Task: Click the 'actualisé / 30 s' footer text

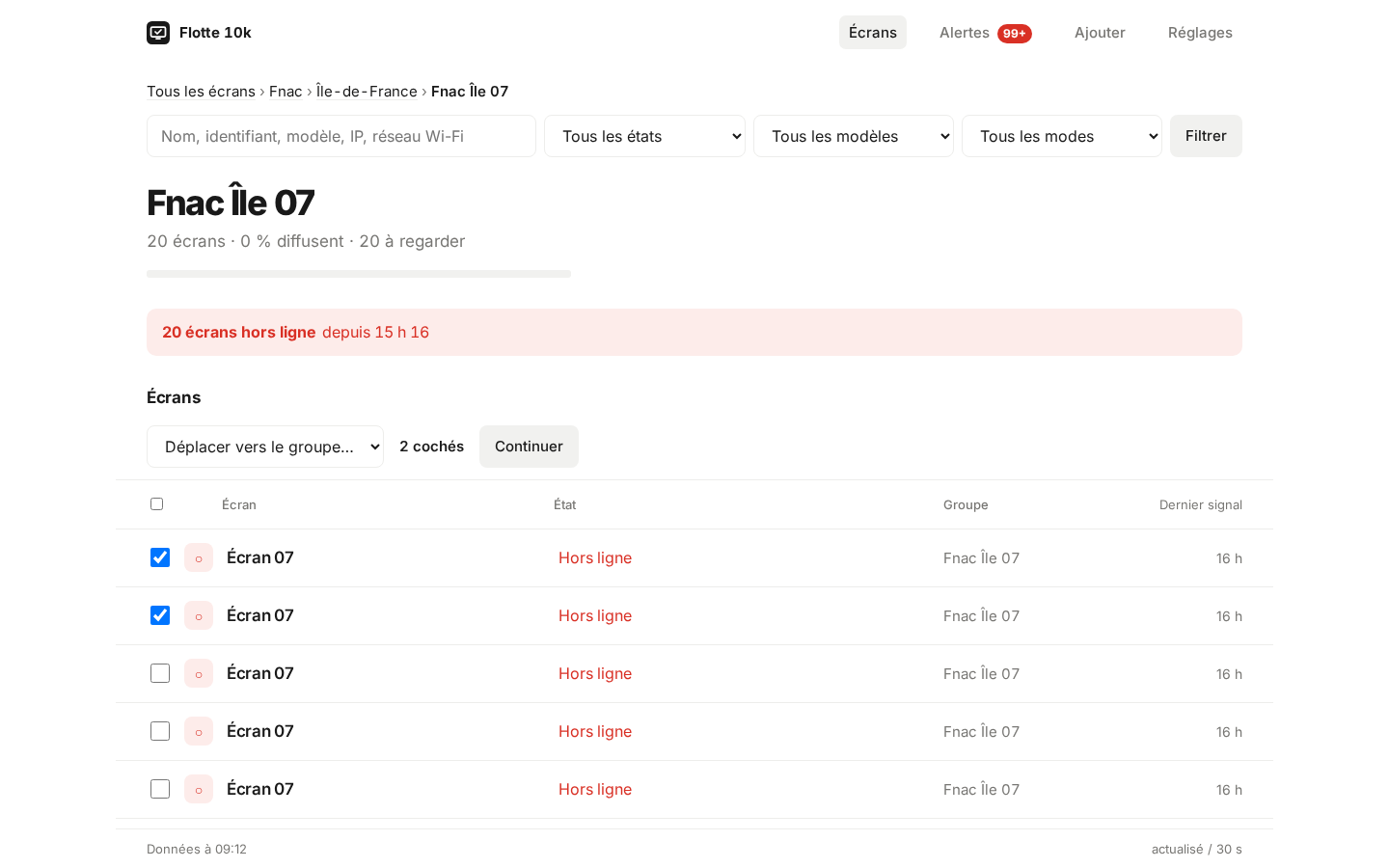Action: click(x=1197, y=849)
